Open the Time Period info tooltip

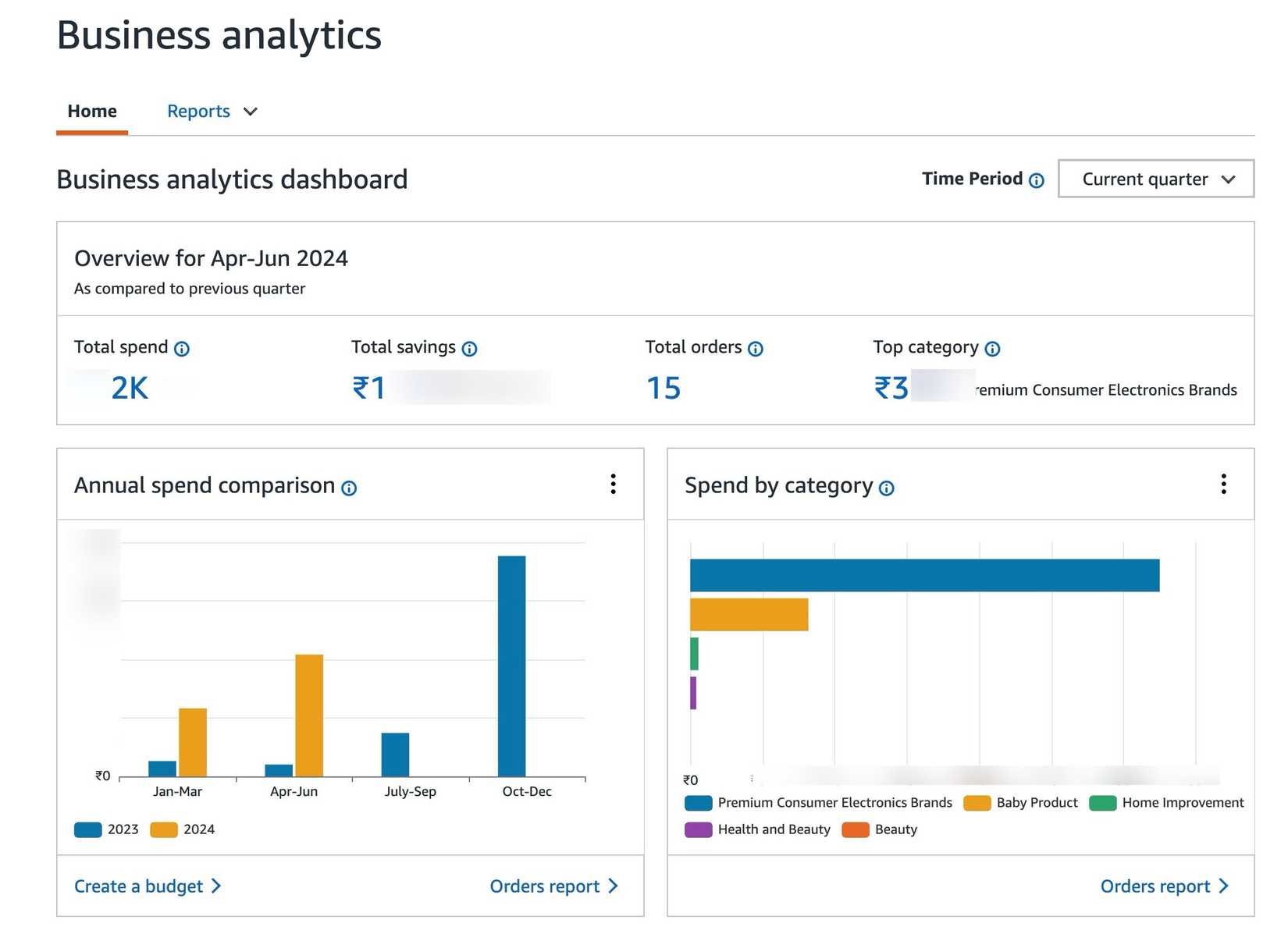point(1036,179)
